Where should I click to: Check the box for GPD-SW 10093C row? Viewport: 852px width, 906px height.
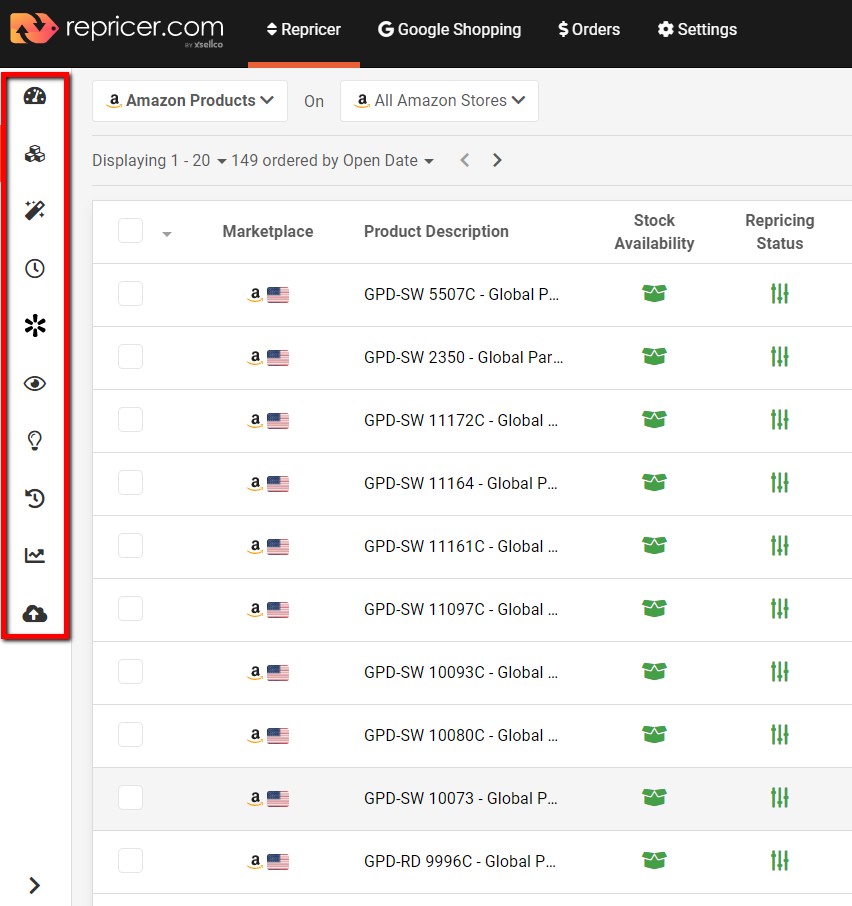131,671
